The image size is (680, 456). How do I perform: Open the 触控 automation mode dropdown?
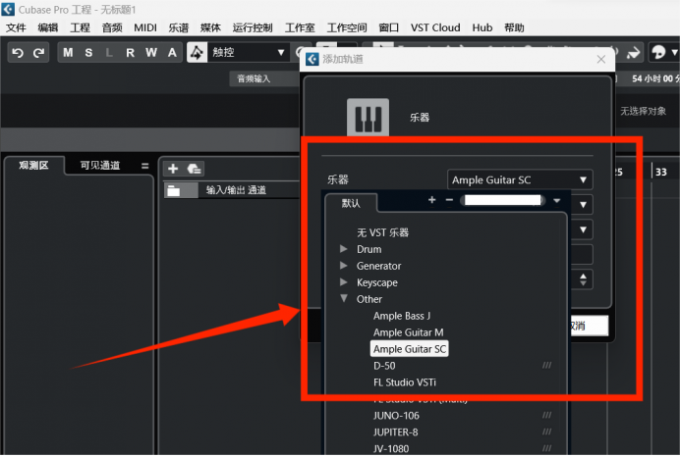pos(248,52)
